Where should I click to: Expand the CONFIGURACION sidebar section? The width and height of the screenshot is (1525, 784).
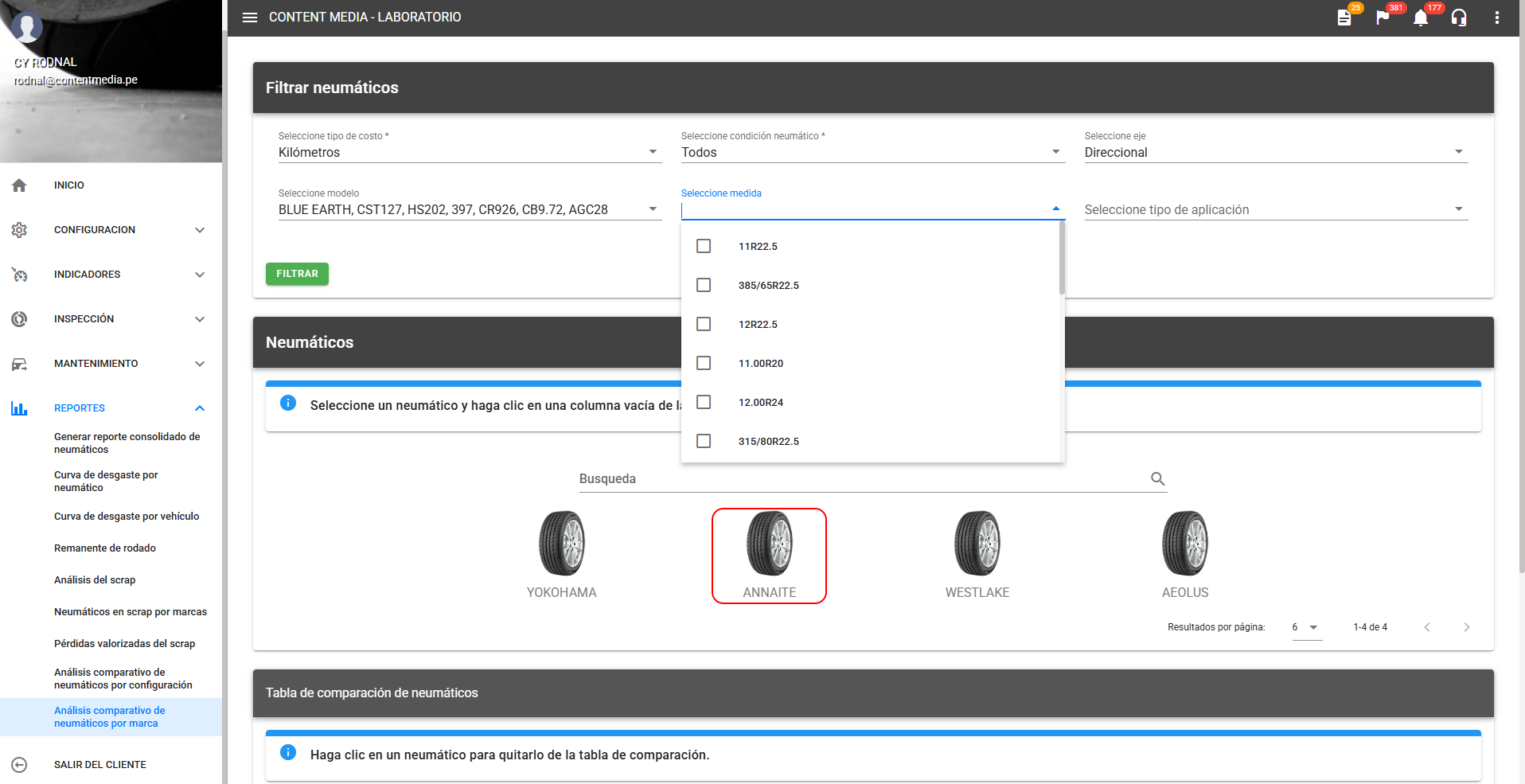(110, 230)
